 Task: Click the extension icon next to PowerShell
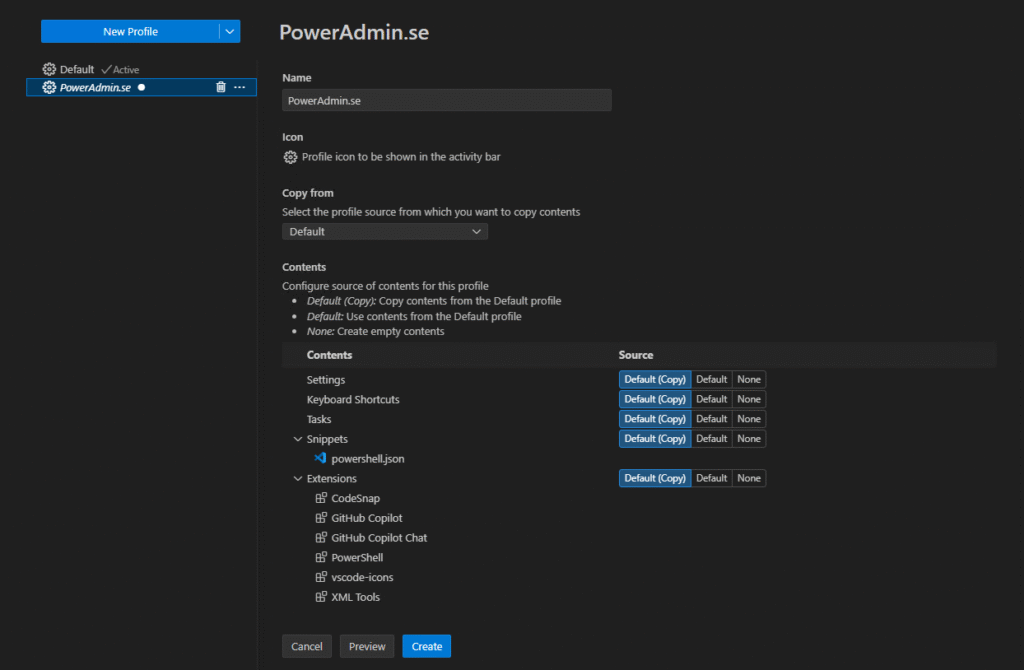pos(321,557)
